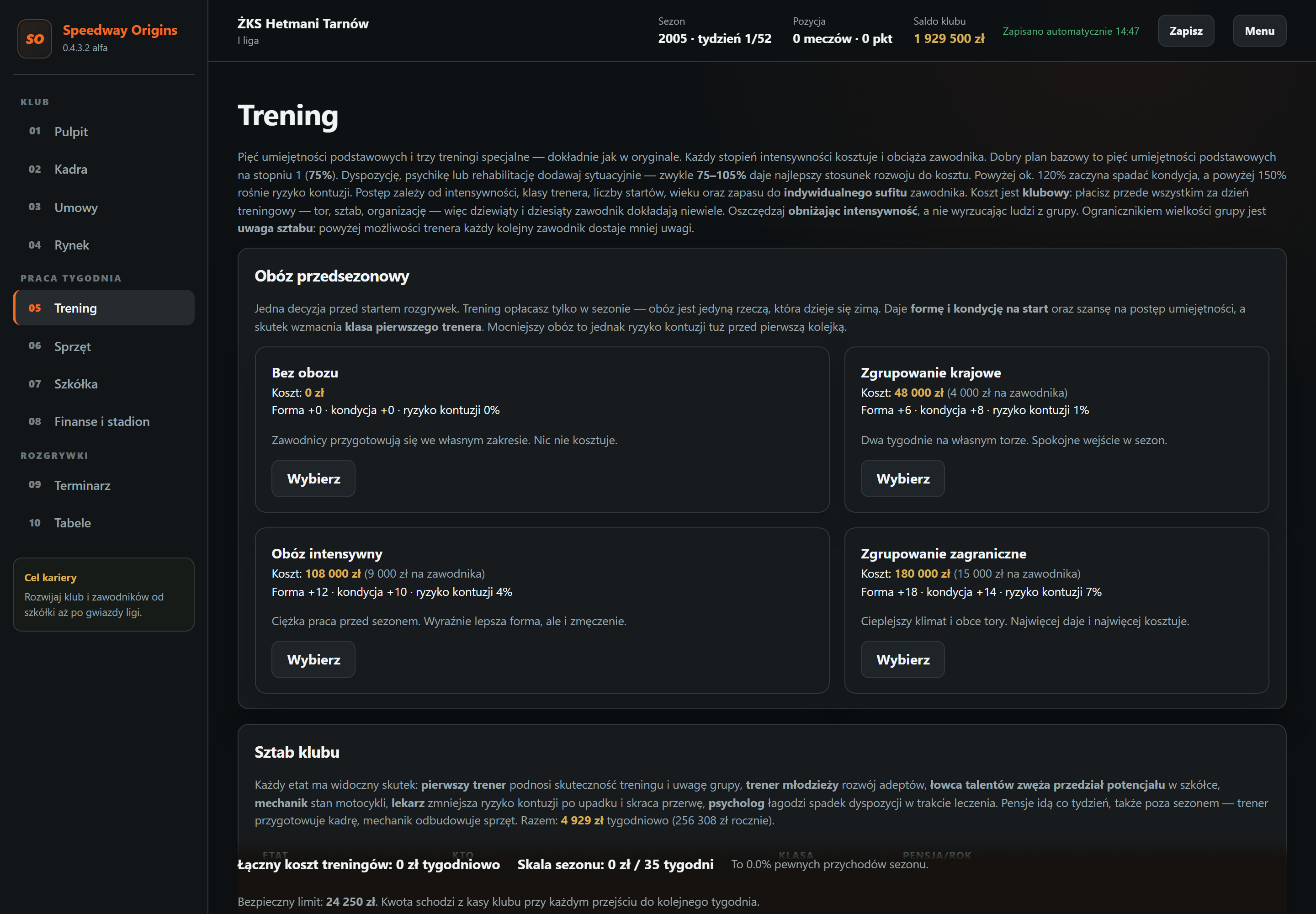Click the Obóz intensywny card title
1316x914 pixels.
327,554
